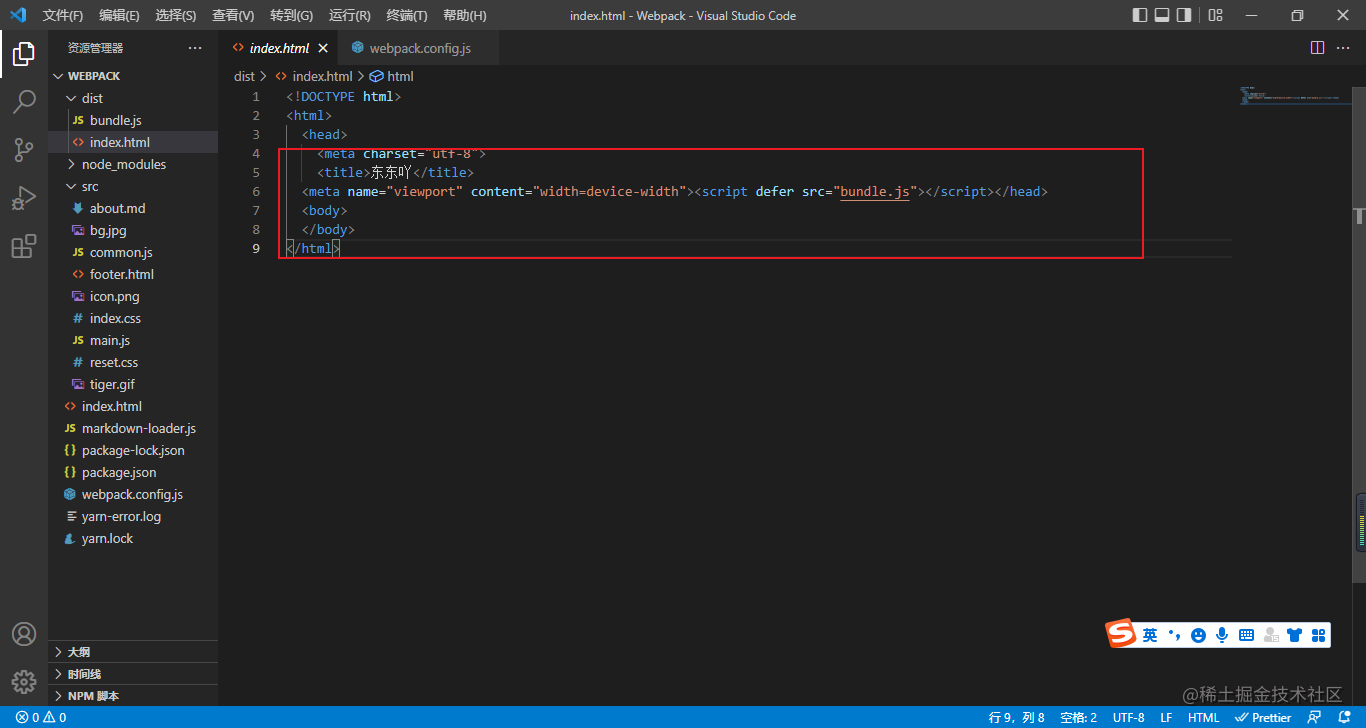Open the Explorer view in activity bar
Screen dimensions: 1366x728
[24, 54]
